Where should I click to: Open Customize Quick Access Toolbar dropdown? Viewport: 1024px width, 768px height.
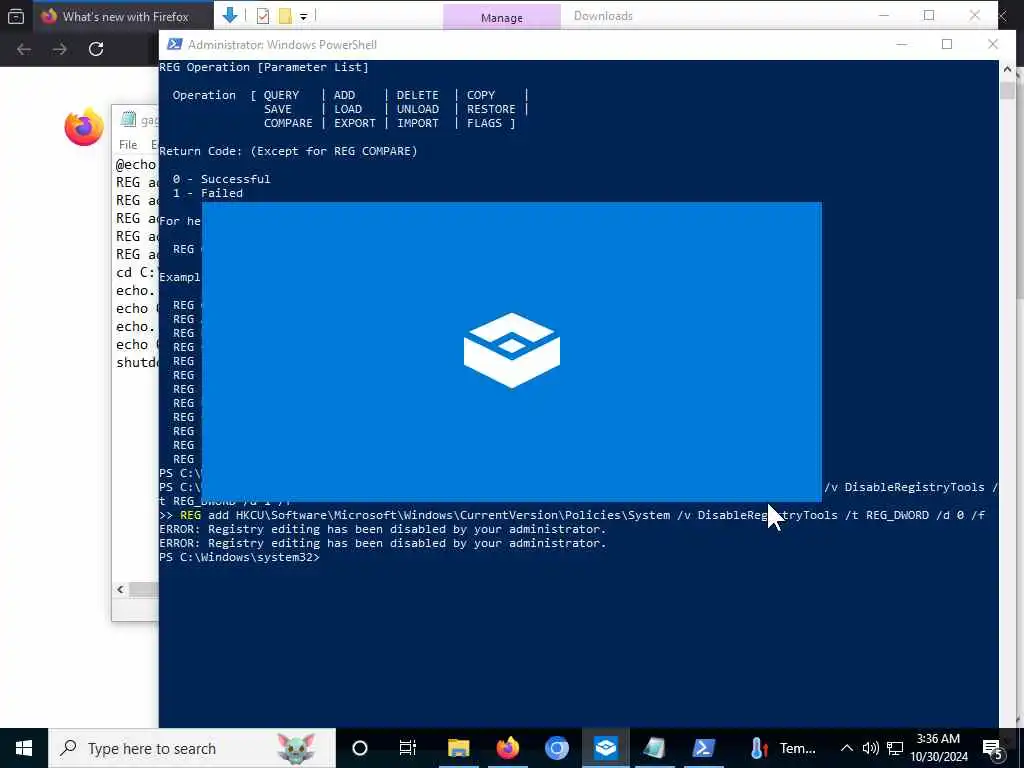coord(304,16)
